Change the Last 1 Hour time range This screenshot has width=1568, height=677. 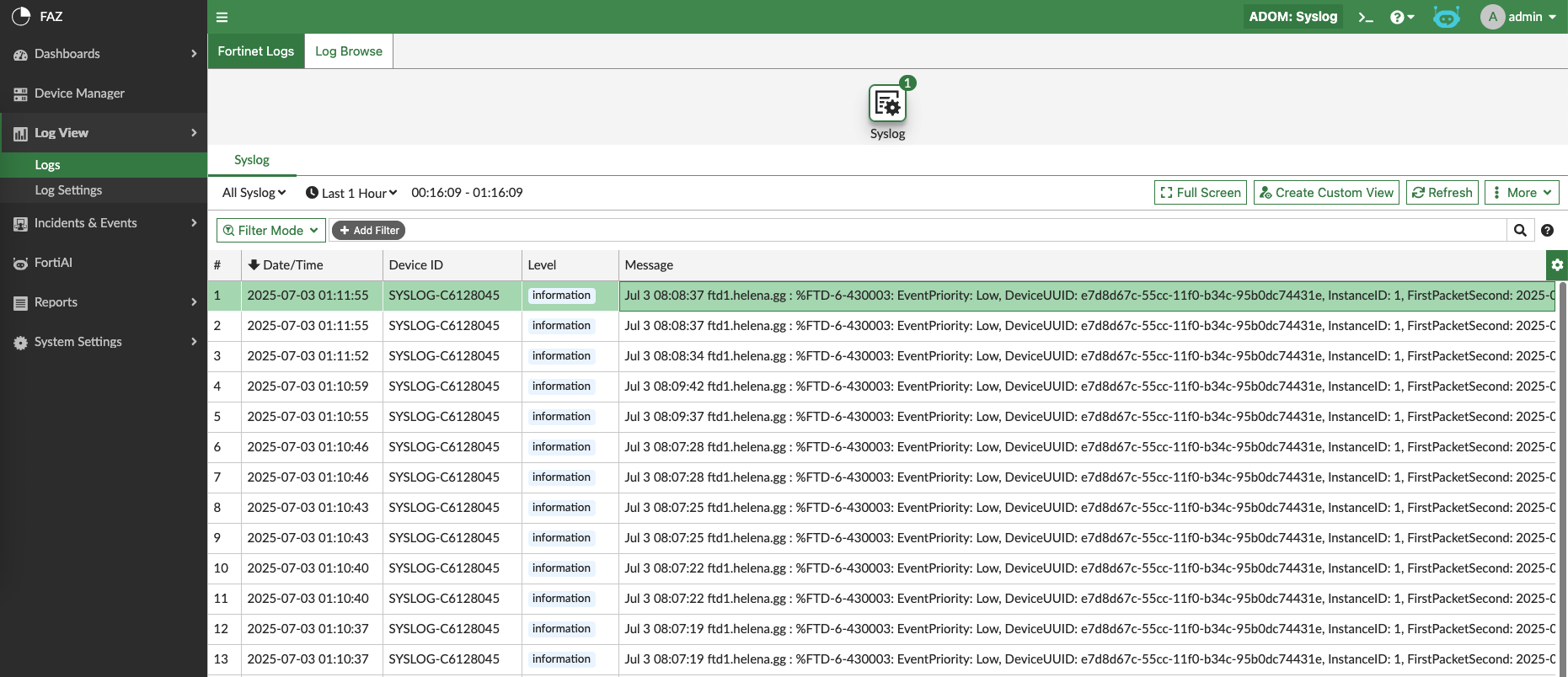[351, 193]
